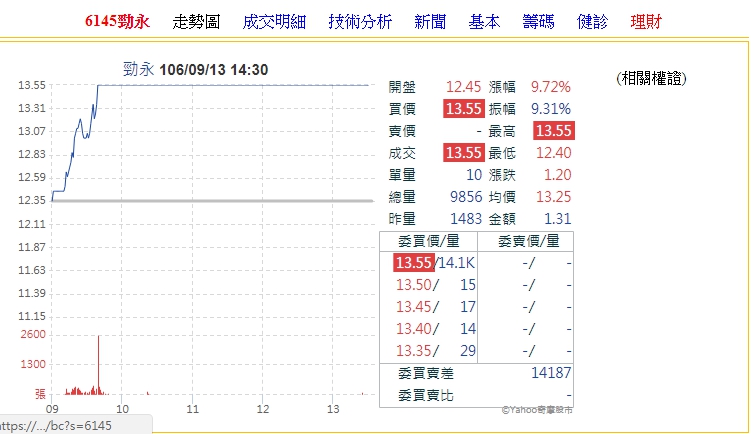
Task: Click the bid row 13.55/14.1K
Action: [434, 263]
